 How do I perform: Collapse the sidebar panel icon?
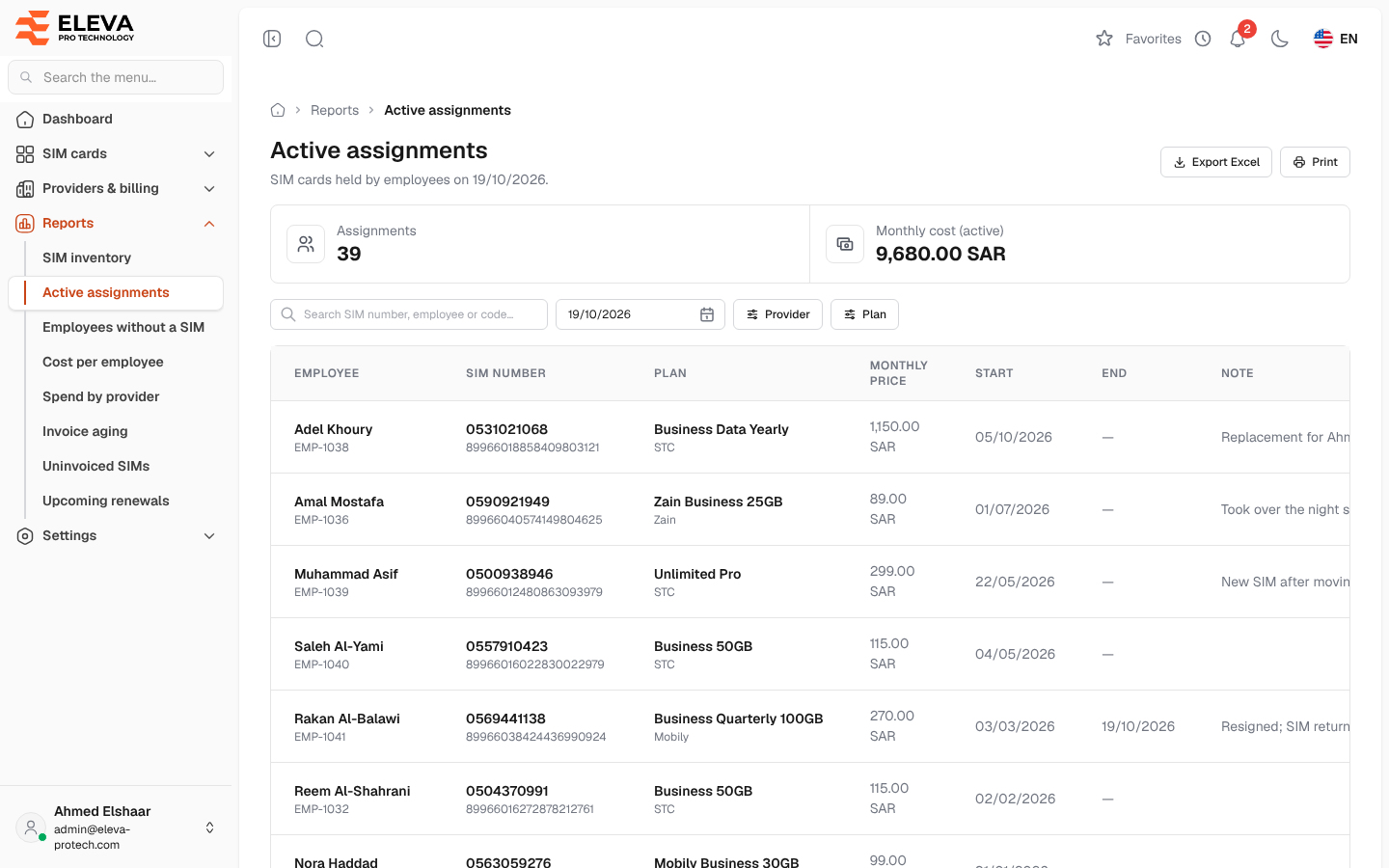[272, 39]
